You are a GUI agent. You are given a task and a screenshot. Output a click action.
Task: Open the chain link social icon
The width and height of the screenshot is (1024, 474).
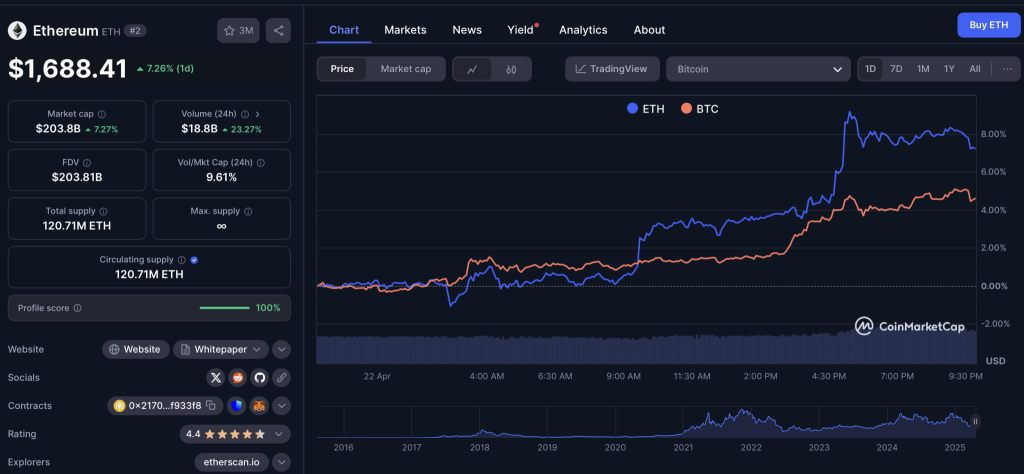pyautogui.click(x=281, y=377)
